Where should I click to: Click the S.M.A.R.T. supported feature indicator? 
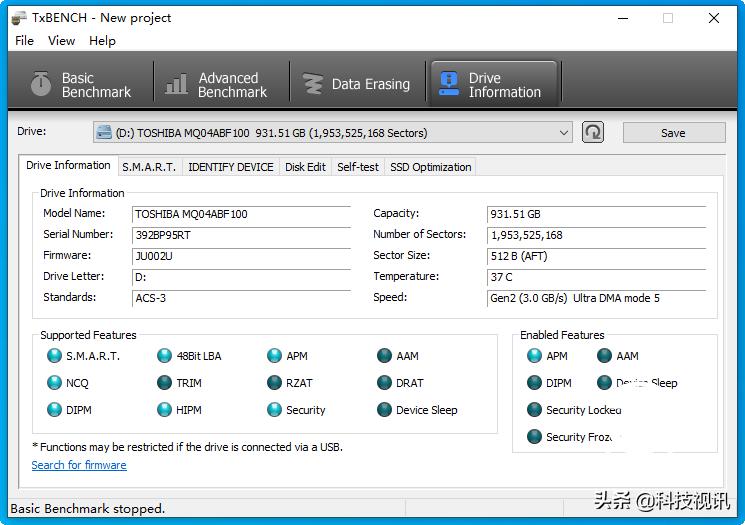[55, 356]
